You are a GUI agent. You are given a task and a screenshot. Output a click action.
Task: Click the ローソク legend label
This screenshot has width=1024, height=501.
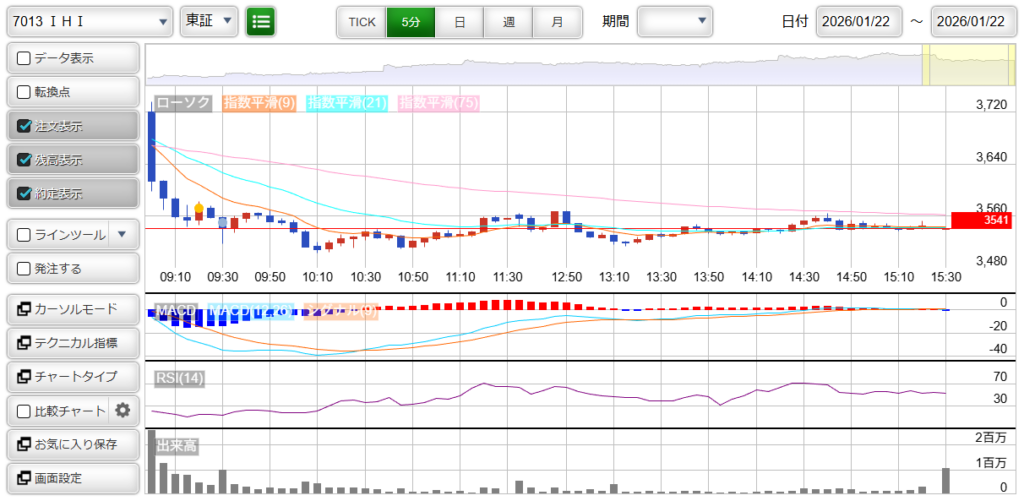[x=183, y=103]
